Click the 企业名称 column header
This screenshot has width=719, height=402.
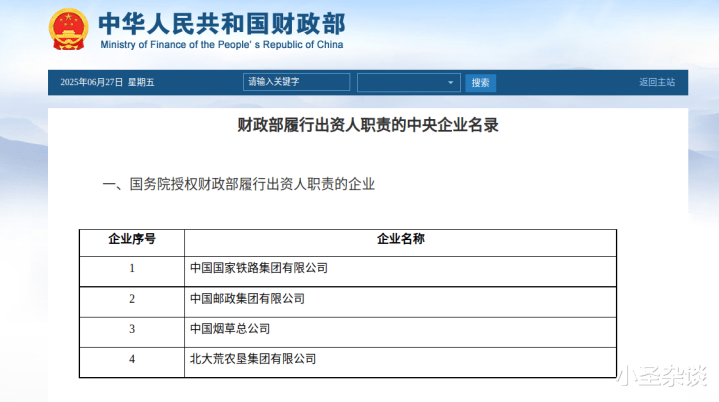(x=400, y=243)
